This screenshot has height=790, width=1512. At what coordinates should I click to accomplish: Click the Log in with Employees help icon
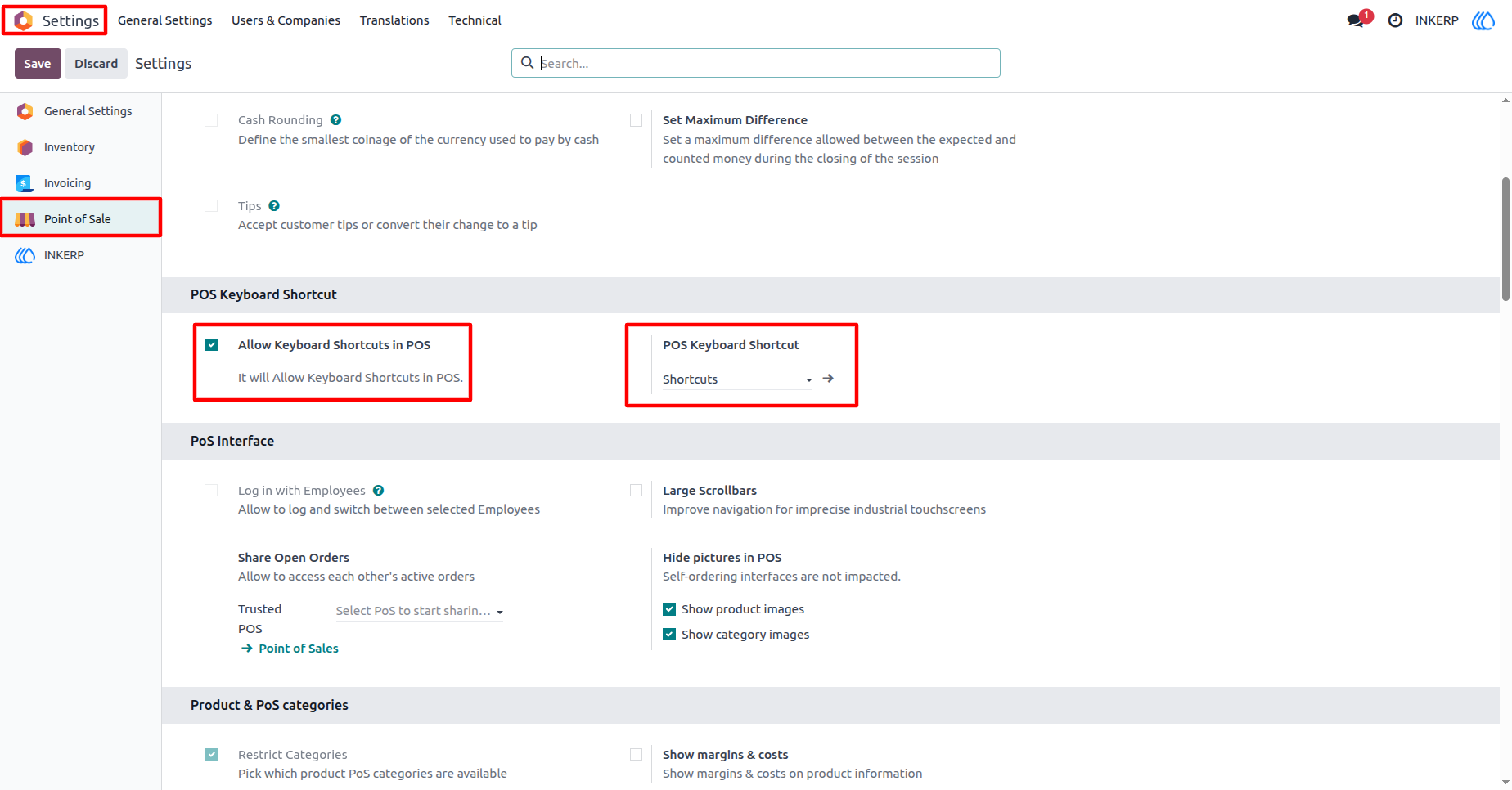point(378,491)
